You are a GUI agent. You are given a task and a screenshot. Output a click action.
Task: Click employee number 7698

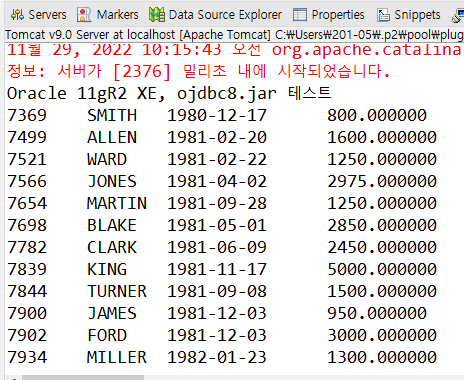[27, 225]
